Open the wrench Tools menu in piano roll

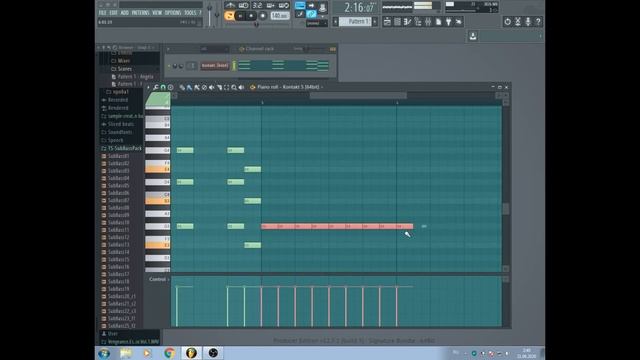[x=156, y=87]
